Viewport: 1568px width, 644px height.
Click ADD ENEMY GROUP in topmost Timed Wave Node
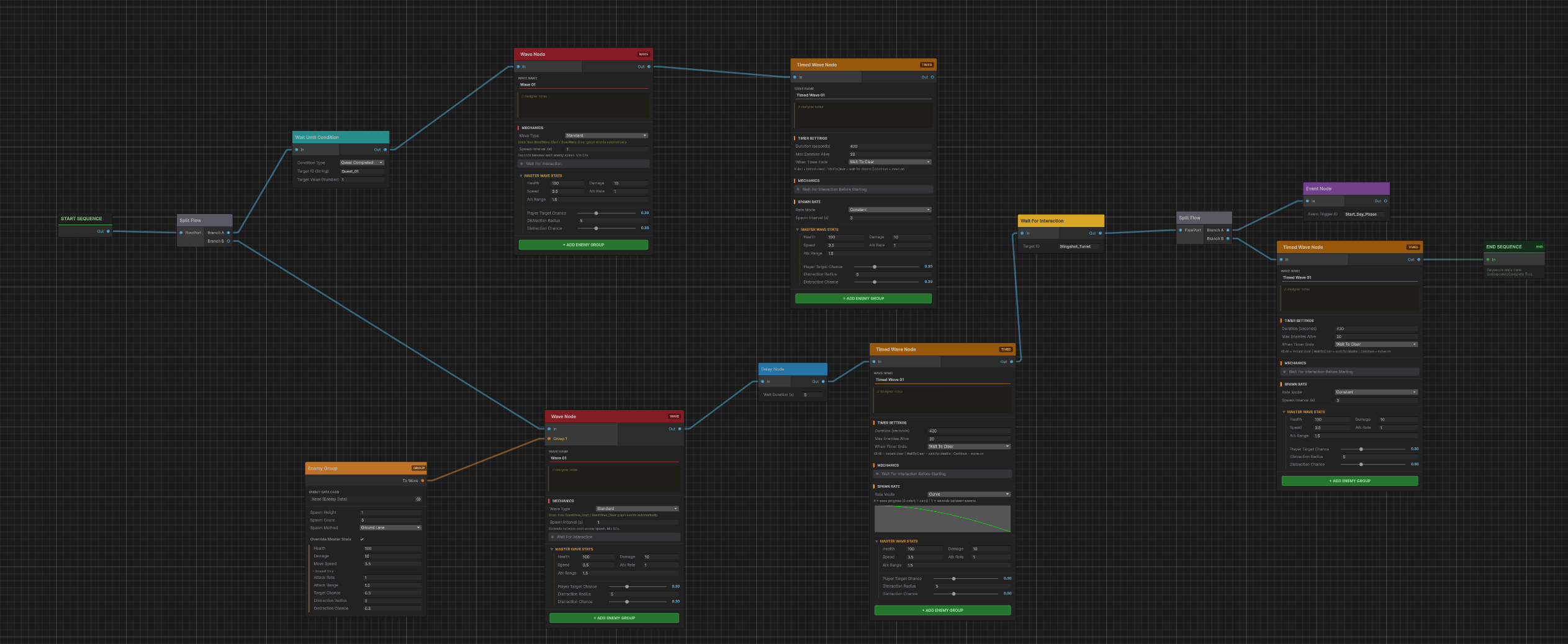point(863,298)
